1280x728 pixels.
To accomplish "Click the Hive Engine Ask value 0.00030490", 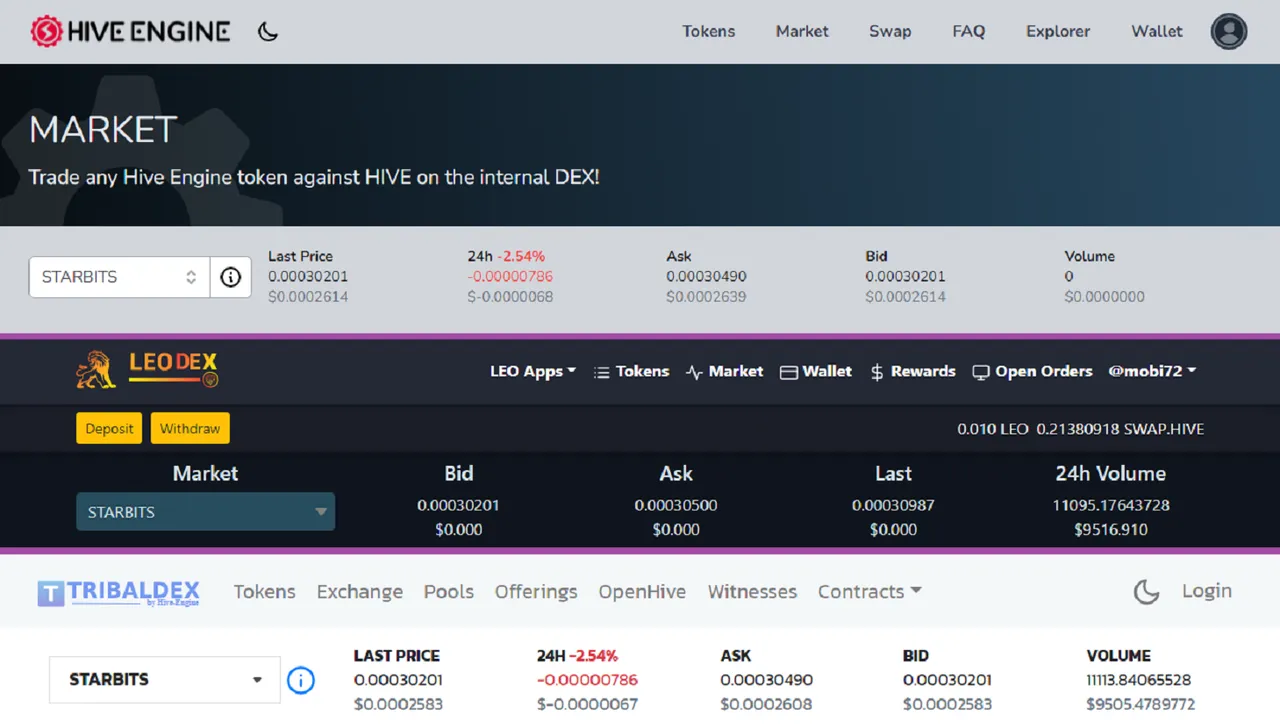I will click(x=706, y=277).
